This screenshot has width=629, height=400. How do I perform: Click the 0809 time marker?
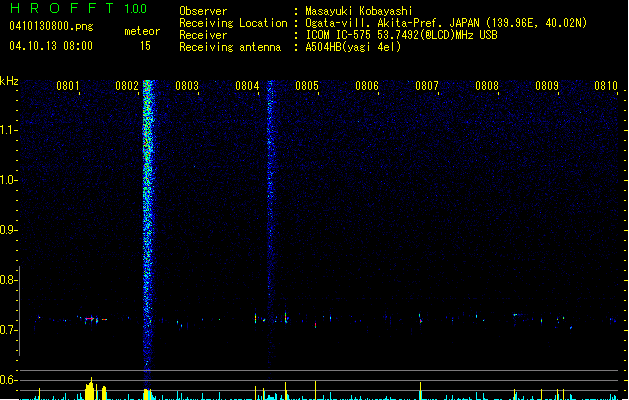click(547, 86)
